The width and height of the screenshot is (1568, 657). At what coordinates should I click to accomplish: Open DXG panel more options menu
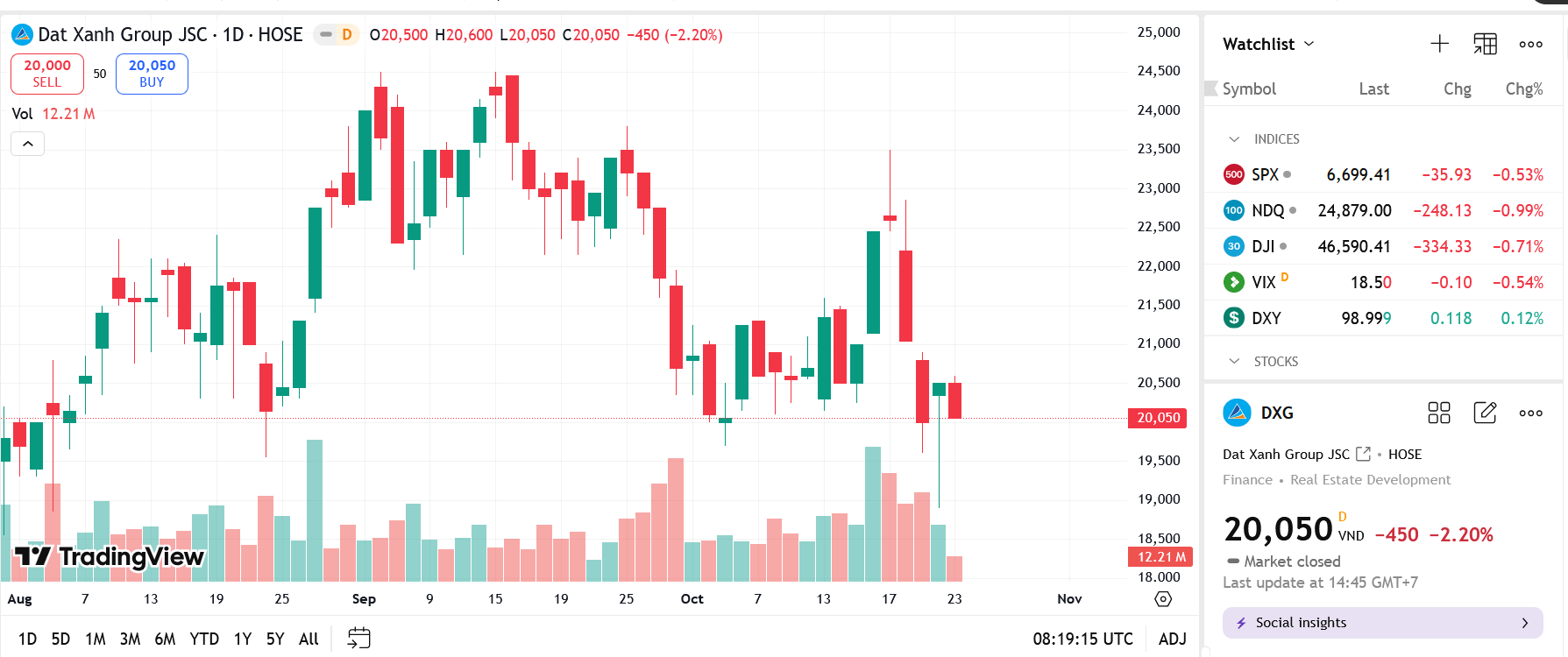pyautogui.click(x=1530, y=413)
